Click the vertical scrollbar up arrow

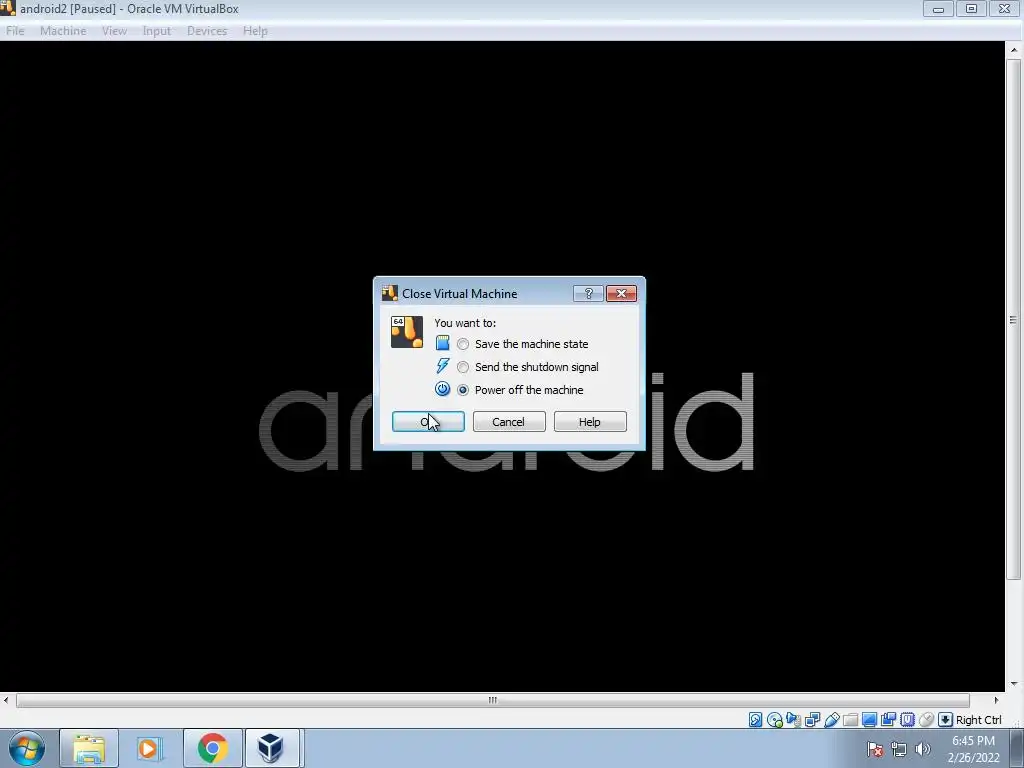pos(1014,50)
